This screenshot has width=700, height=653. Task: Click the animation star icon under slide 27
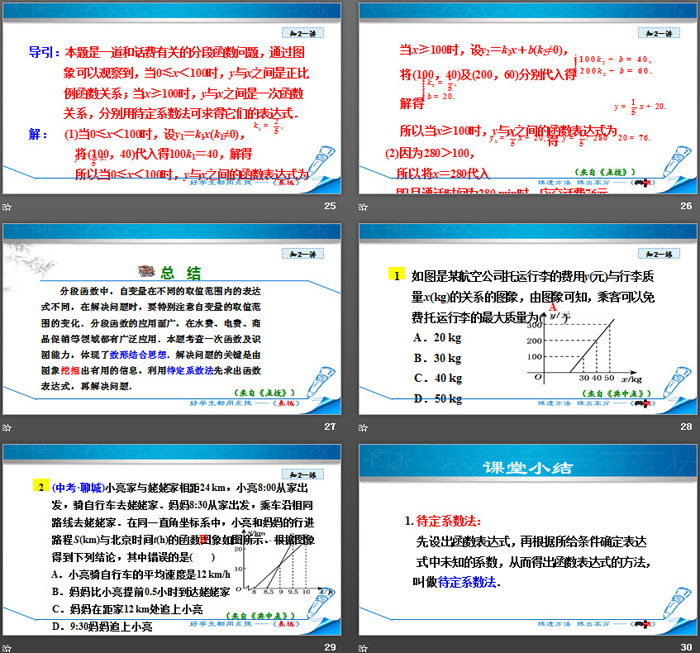7,428
